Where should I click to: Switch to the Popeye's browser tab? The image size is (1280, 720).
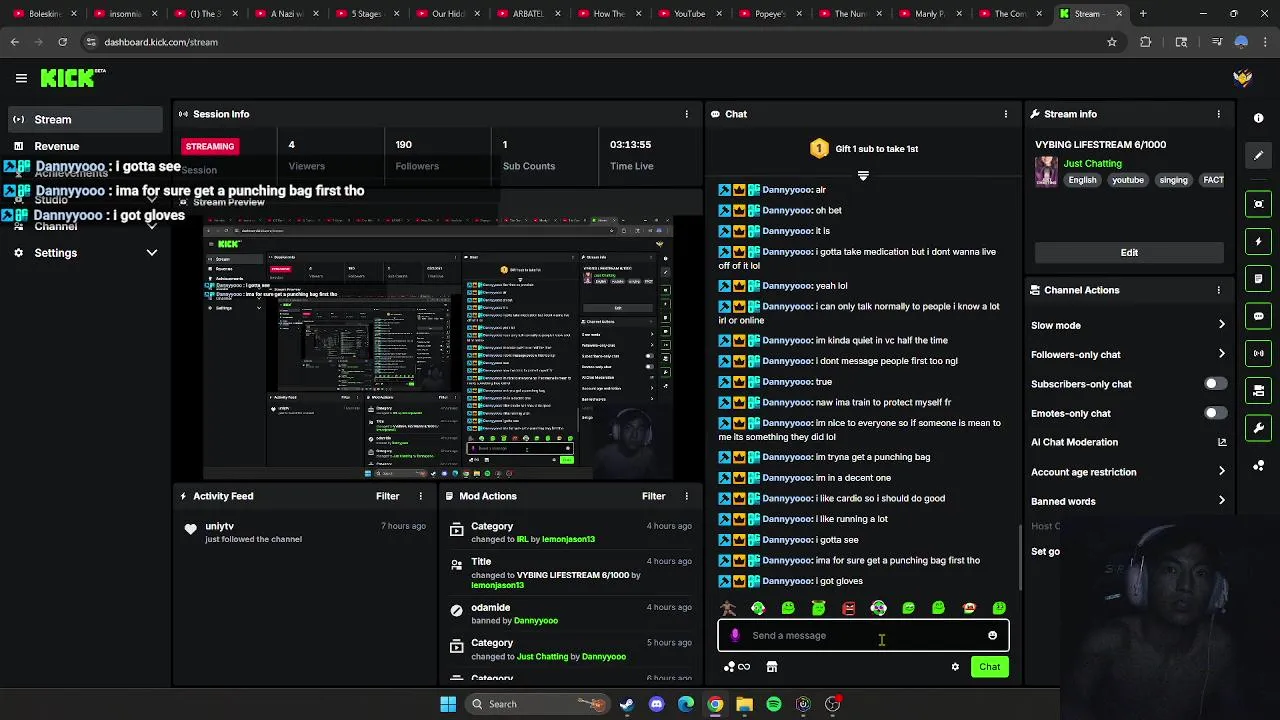pos(769,14)
